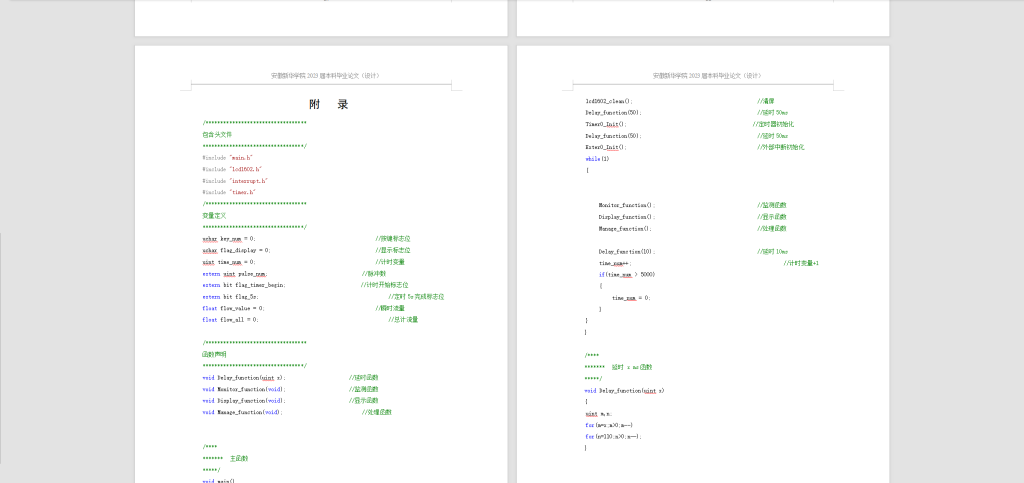Click the lcd1602_clean() call
Viewport: 1024px width, 483px height.
point(609,101)
